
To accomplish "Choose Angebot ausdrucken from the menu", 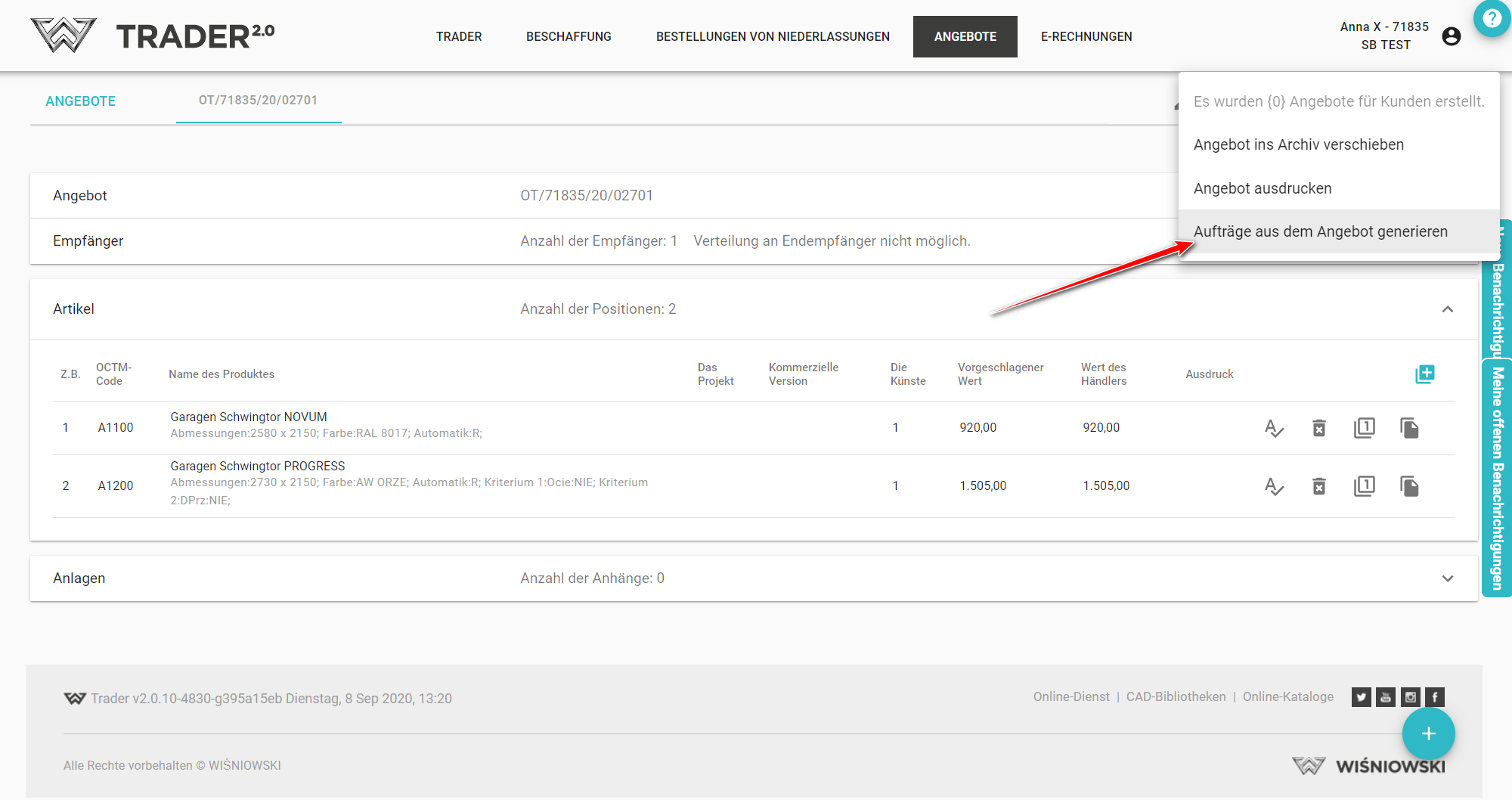I will tap(1262, 188).
